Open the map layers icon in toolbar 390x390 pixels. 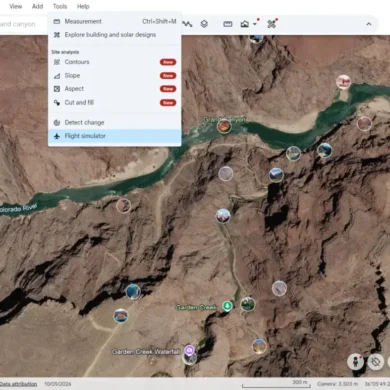[x=204, y=24]
